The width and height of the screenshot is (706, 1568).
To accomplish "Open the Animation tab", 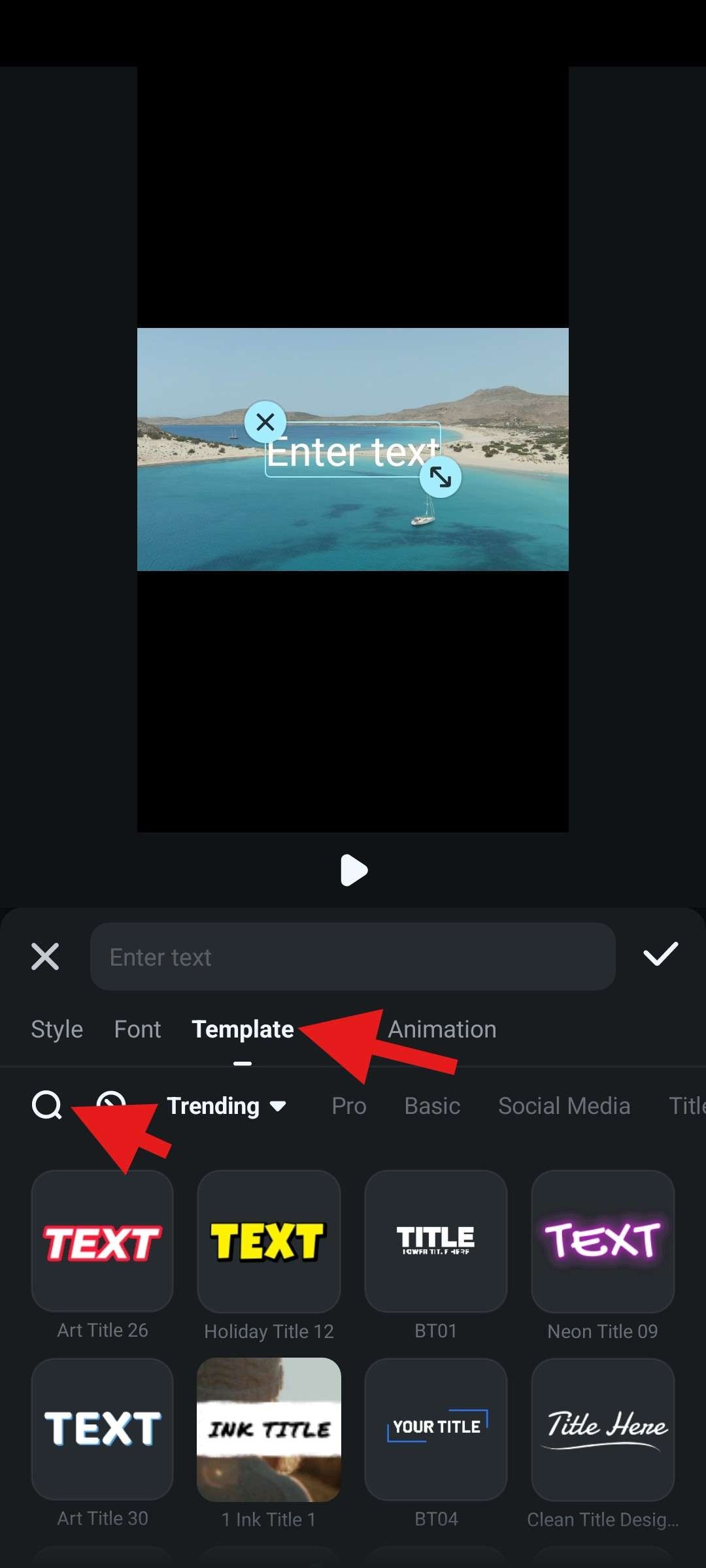I will 443,1030.
